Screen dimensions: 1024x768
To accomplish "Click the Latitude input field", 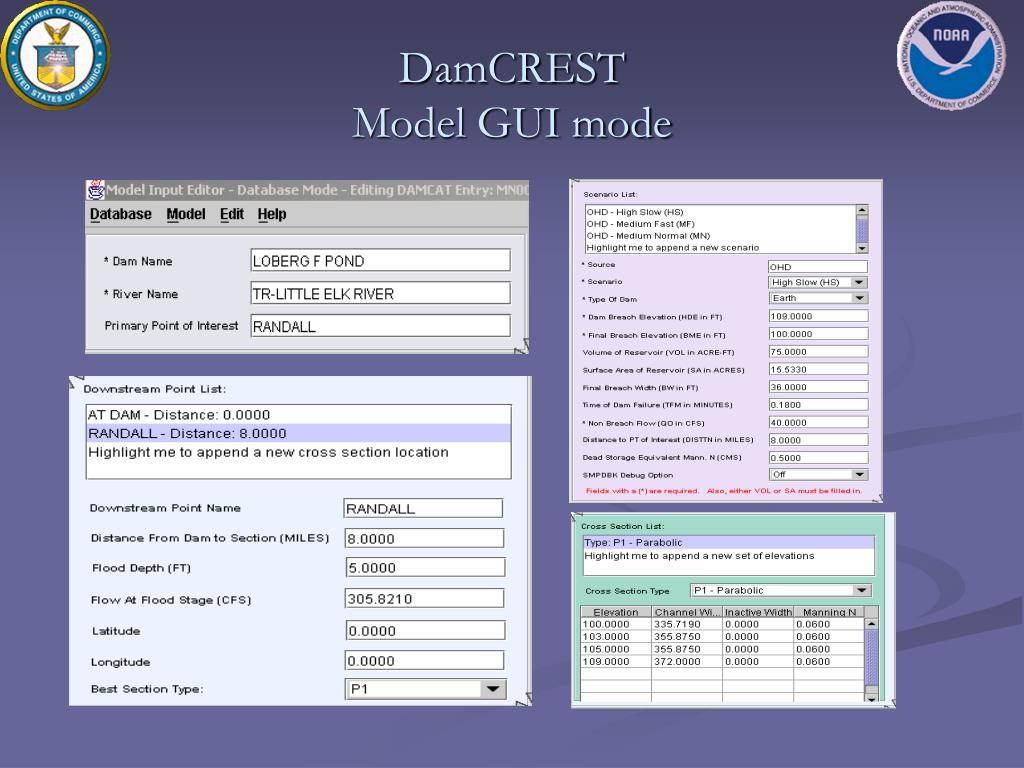I will (425, 630).
